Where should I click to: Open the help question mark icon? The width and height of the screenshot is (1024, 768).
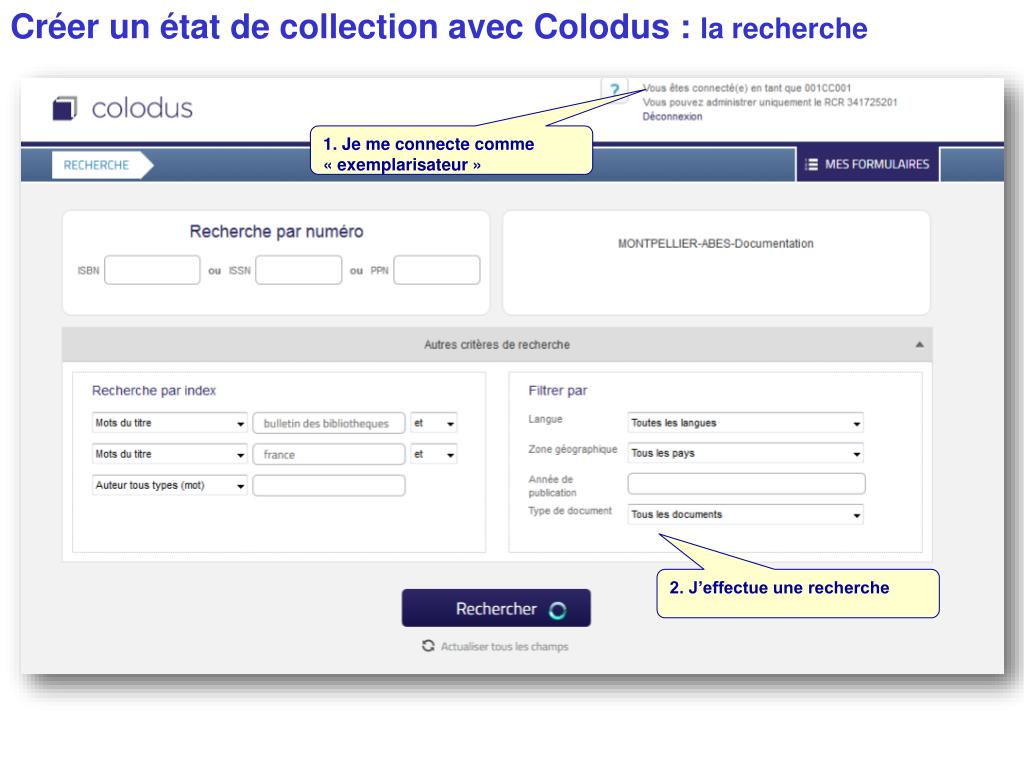pos(615,89)
